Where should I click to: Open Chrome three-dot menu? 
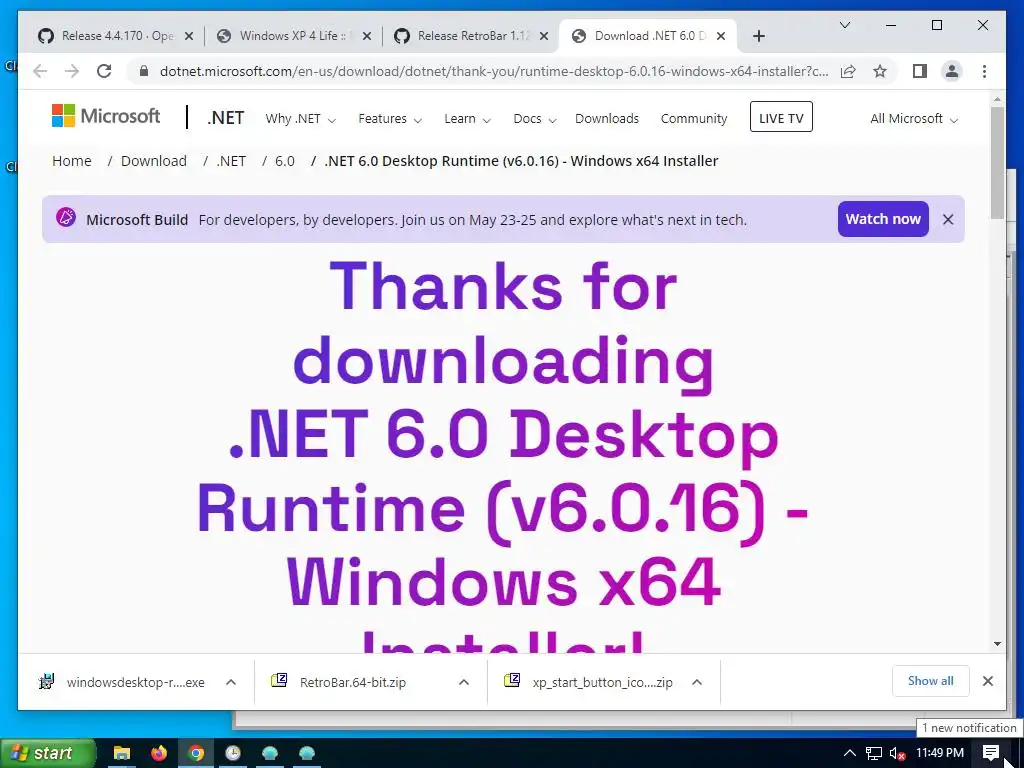[984, 71]
